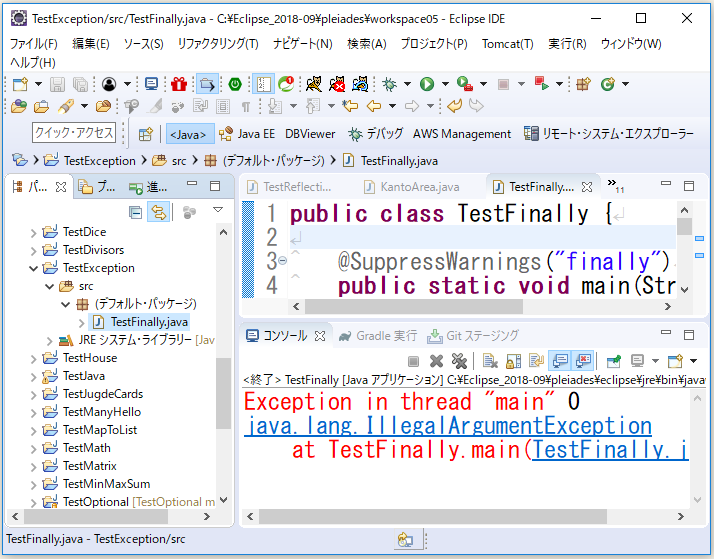Image resolution: width=714 pixels, height=559 pixels.
Task: Open the ヘルプ(H) menu
Action: (x=33, y=63)
